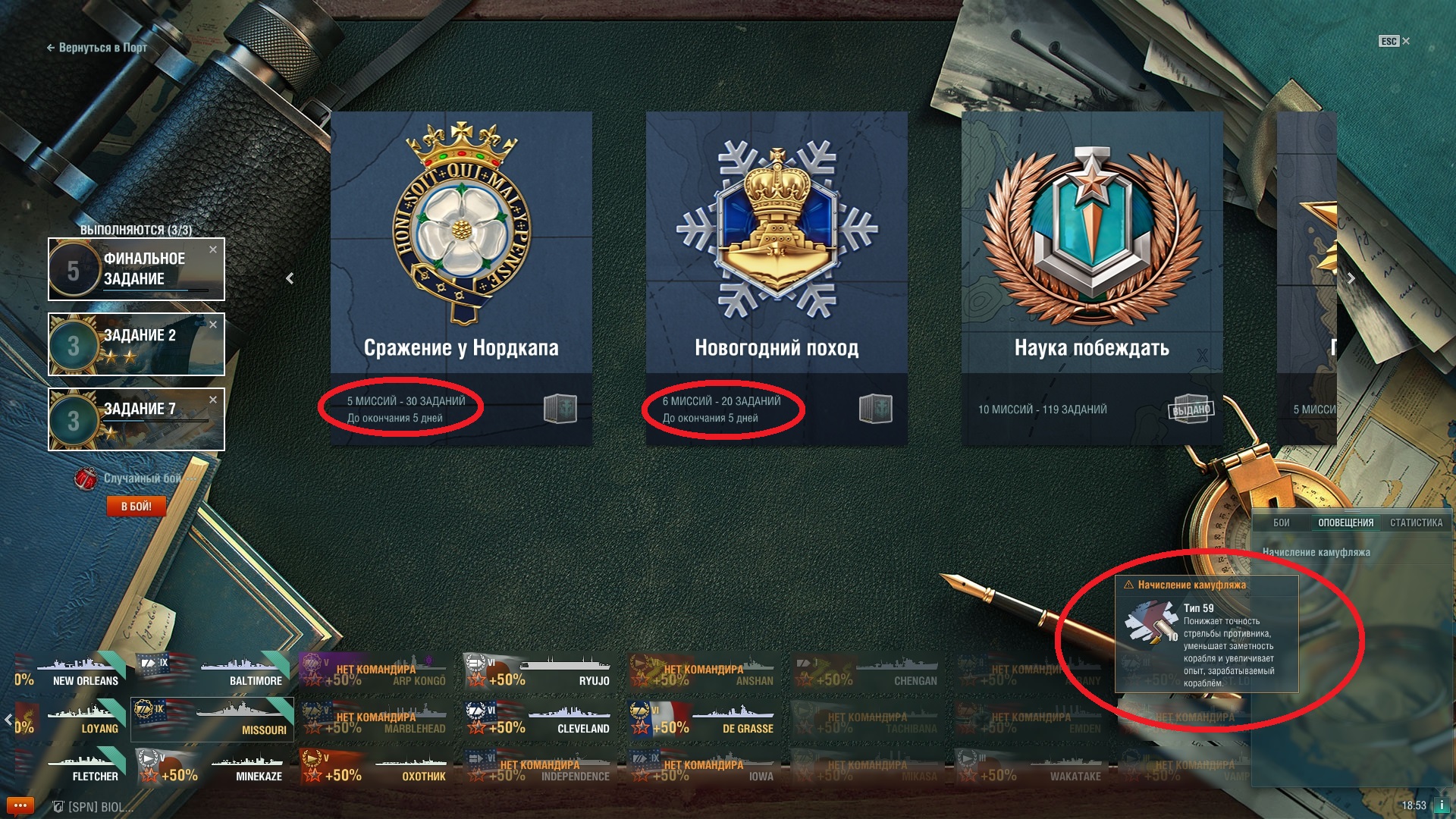This screenshot has height=819, width=1456.
Task: Select the Minekaze ship in the carousel
Action: (x=212, y=767)
